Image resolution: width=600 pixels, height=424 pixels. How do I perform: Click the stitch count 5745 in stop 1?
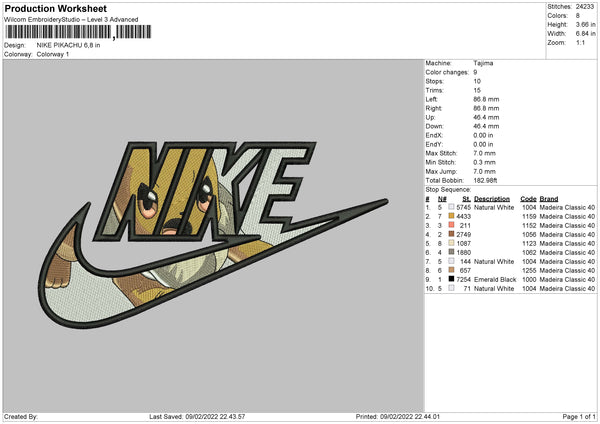(x=463, y=207)
